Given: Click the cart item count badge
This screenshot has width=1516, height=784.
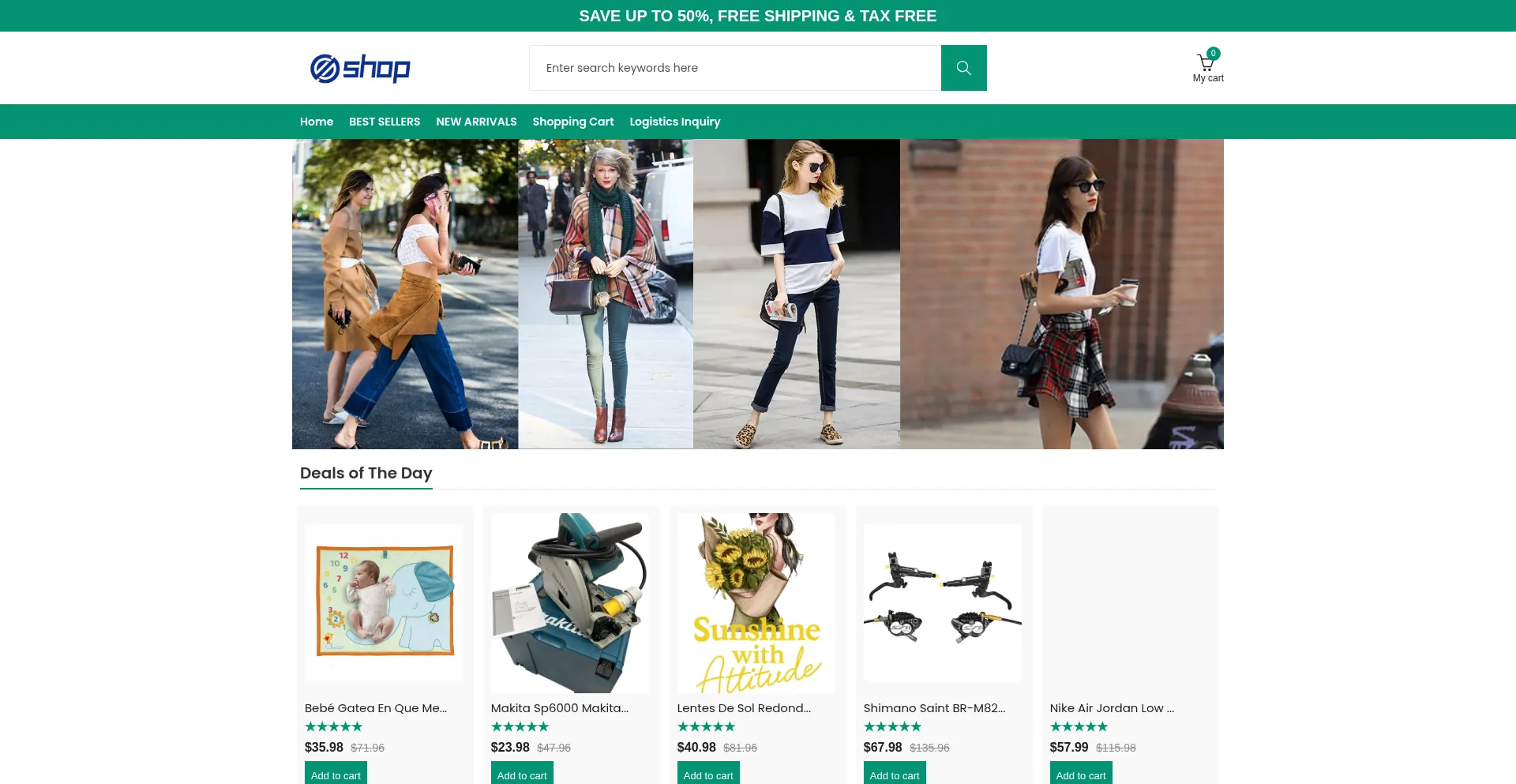Looking at the screenshot, I should (x=1214, y=54).
